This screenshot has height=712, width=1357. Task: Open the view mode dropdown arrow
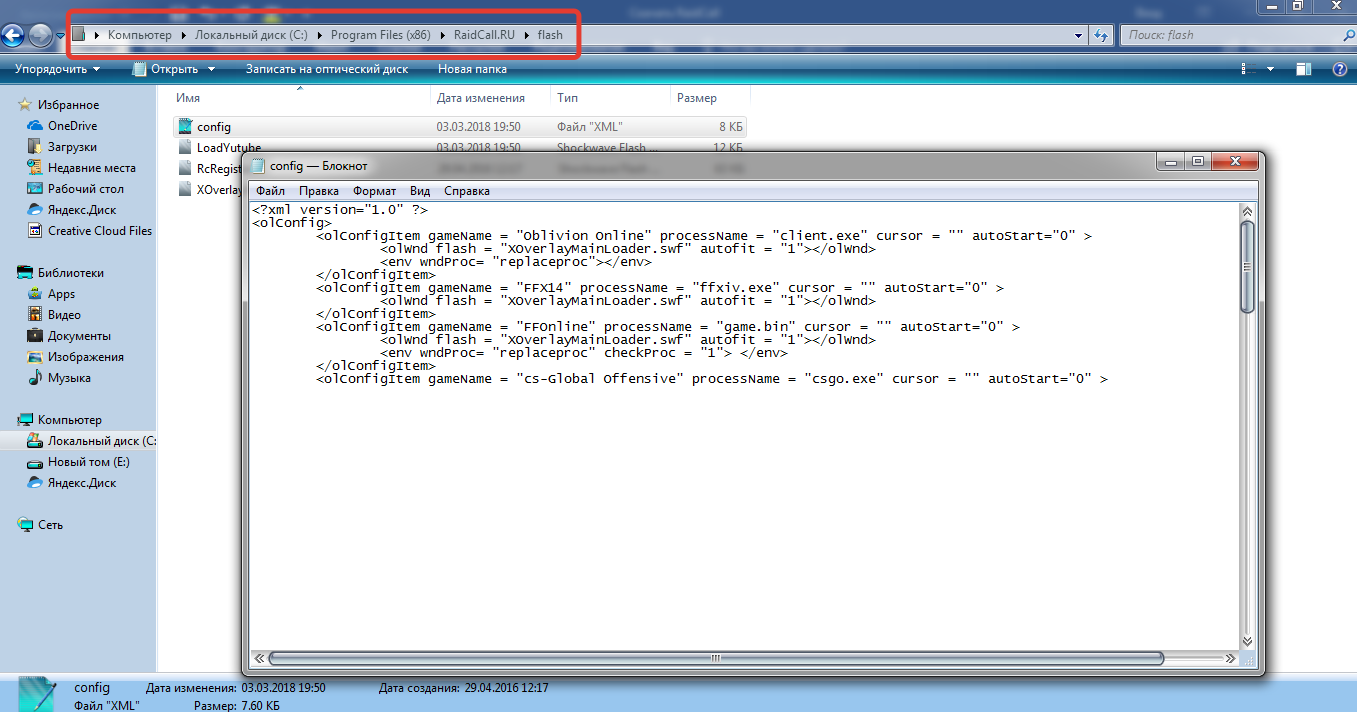(1271, 69)
